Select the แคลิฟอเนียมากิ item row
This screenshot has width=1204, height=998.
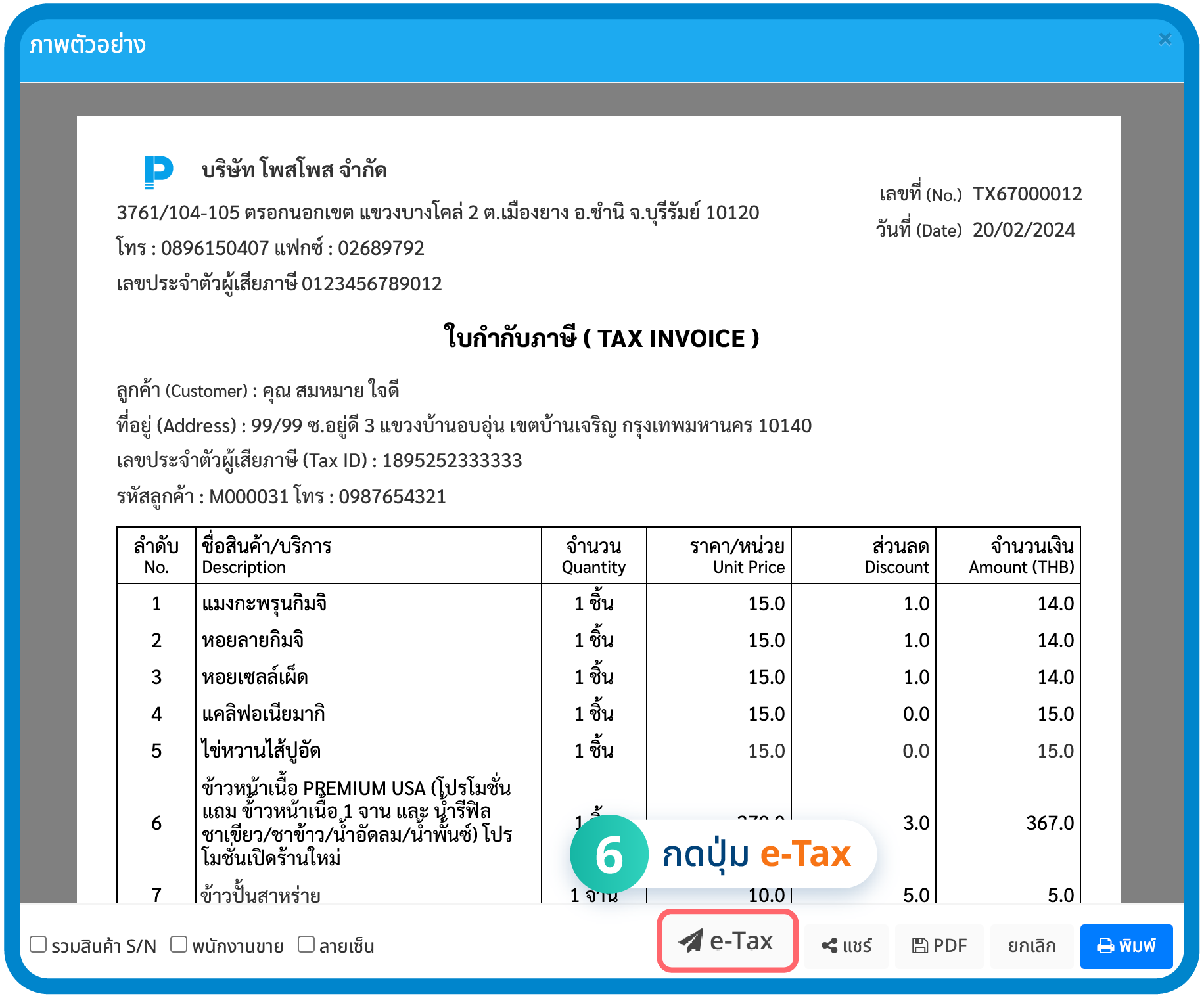coord(264,714)
